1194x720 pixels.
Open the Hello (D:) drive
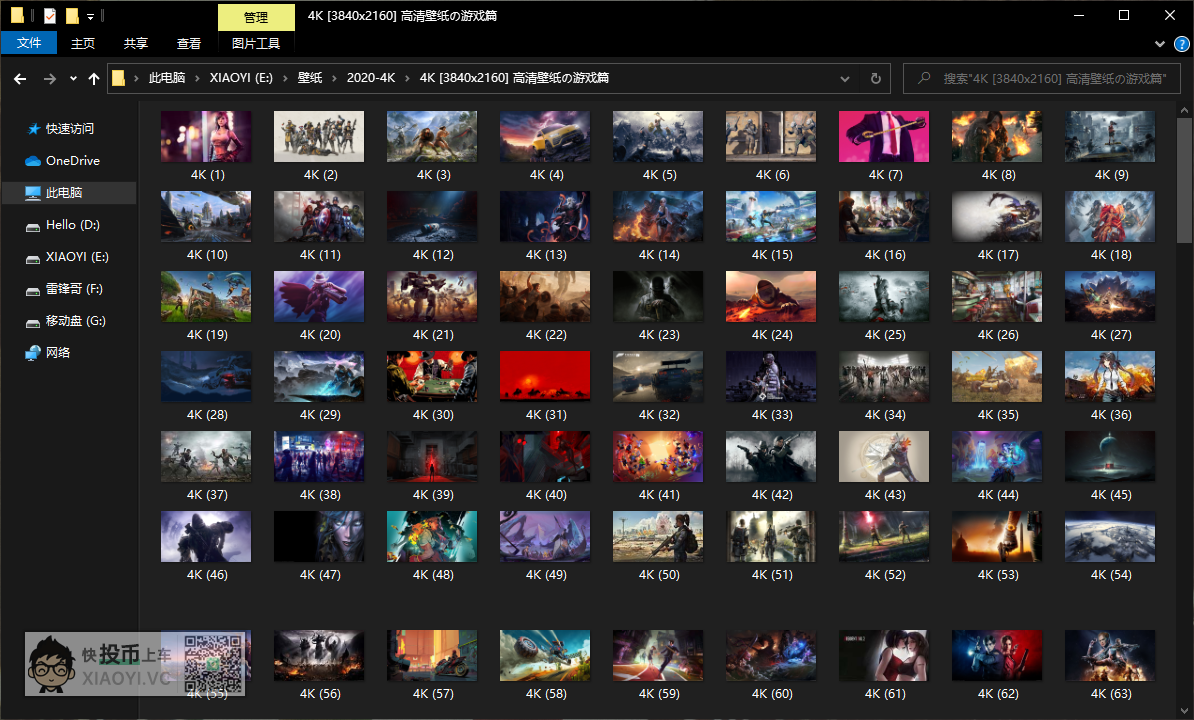tap(72, 225)
